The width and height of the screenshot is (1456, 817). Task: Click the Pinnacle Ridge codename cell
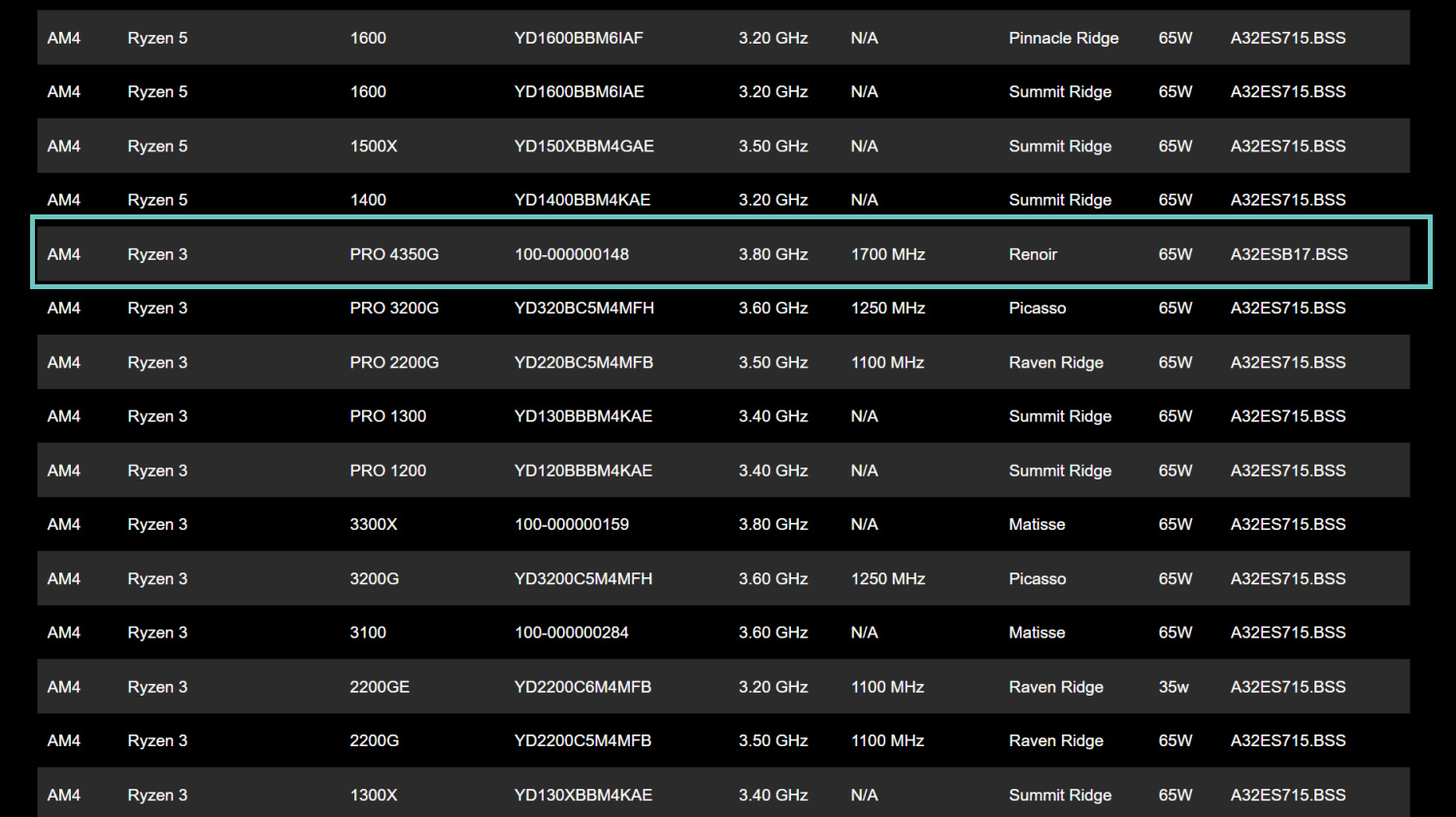(1063, 38)
